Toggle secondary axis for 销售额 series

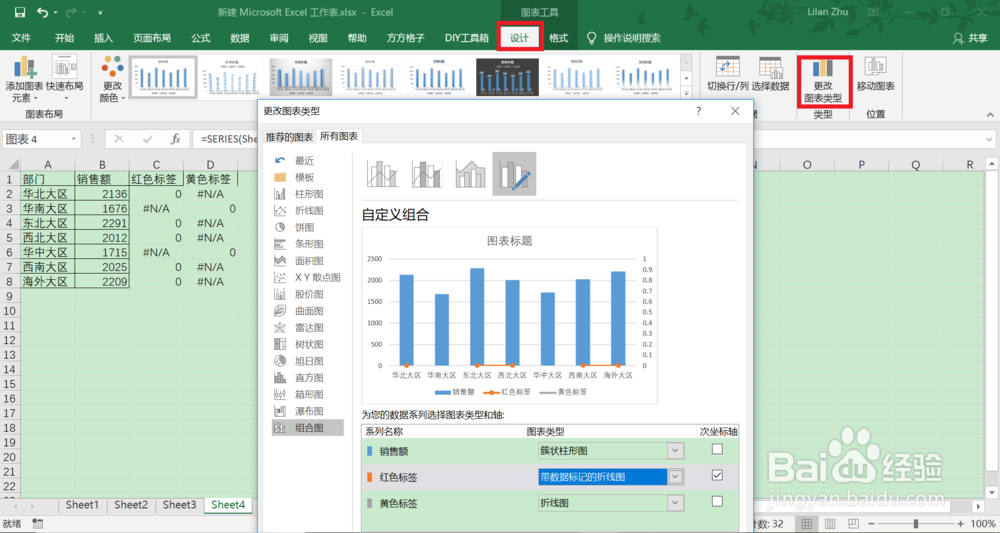point(717,449)
